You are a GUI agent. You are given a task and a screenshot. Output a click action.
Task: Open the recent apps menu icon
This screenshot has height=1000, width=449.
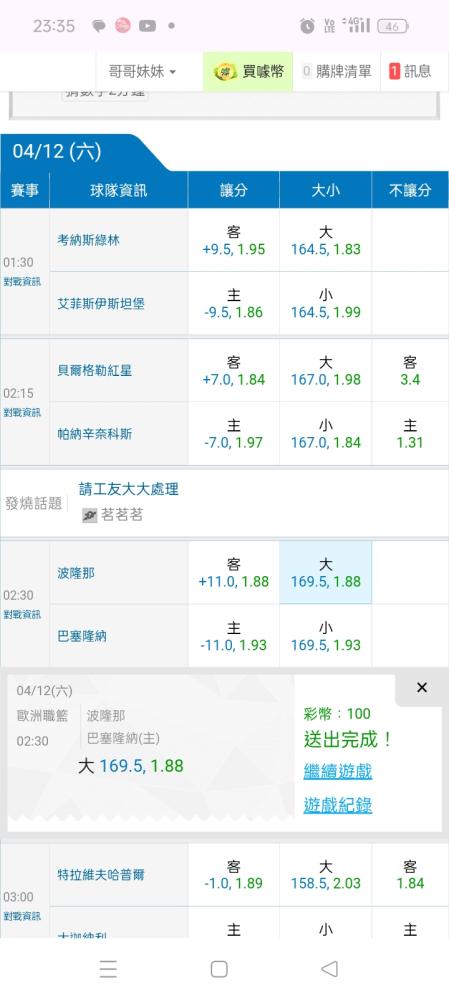pyautogui.click(x=108, y=969)
